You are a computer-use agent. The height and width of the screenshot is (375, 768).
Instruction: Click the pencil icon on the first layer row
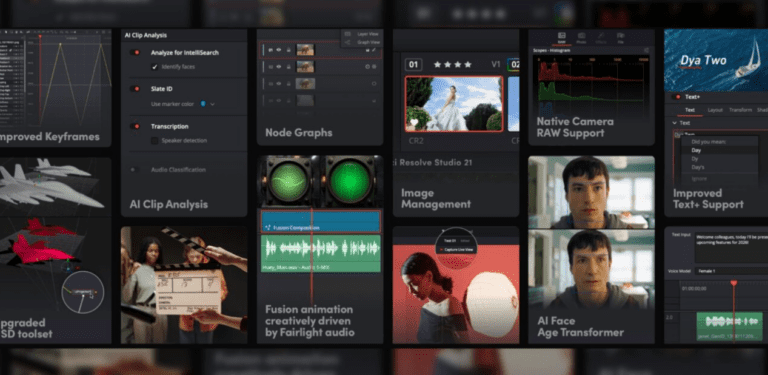374,49
